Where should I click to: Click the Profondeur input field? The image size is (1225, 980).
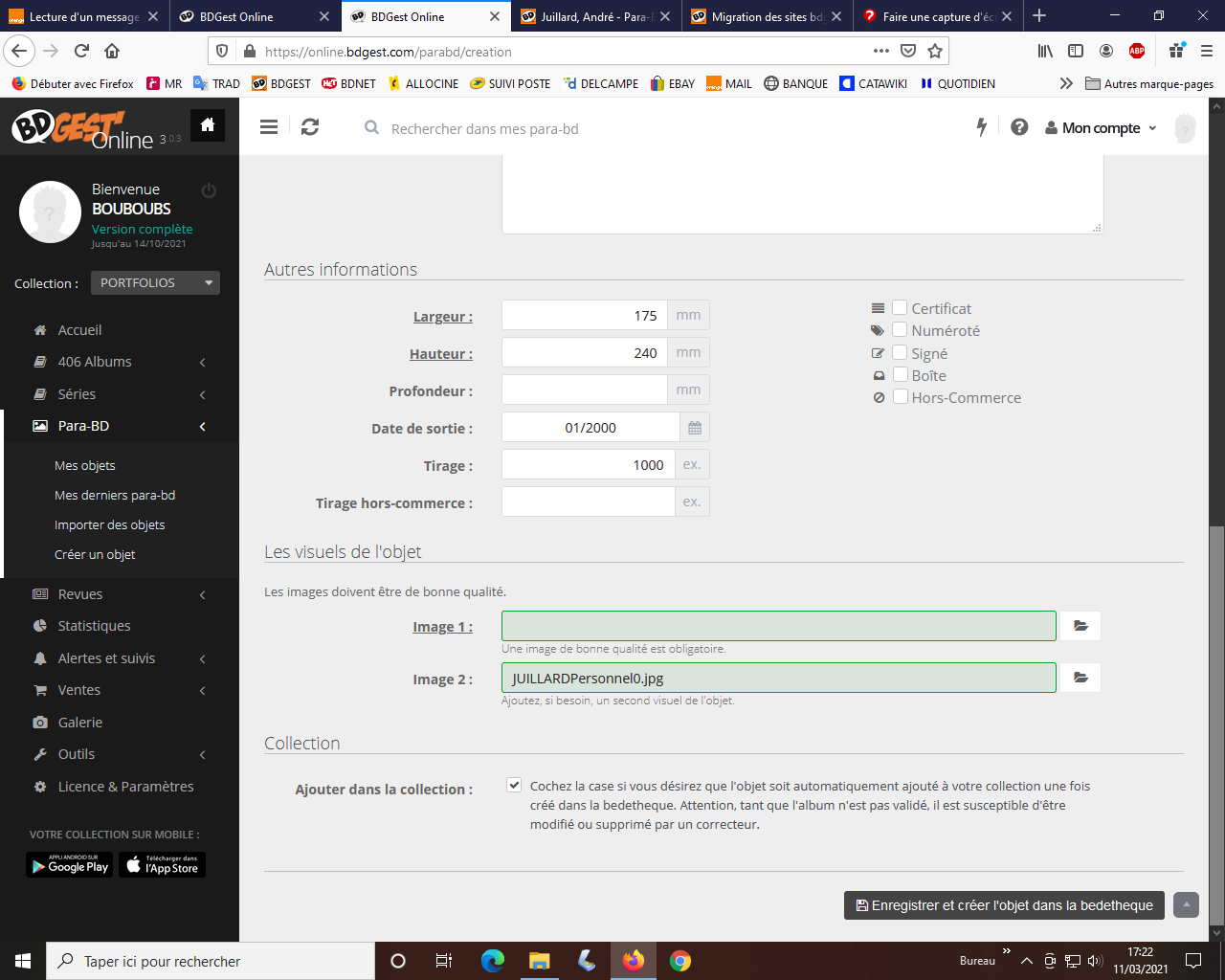[584, 390]
